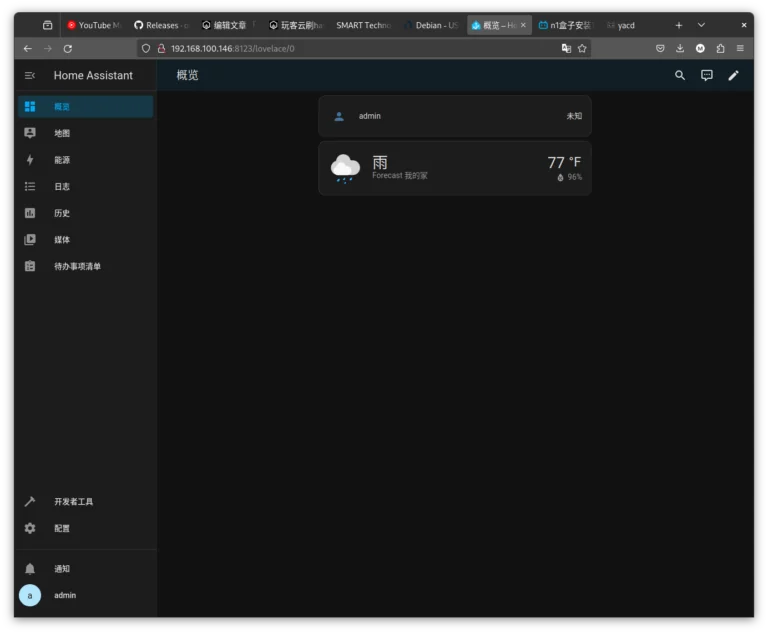Click the dashboard search icon
Viewport: 768px width, 633px height.
[x=680, y=75]
